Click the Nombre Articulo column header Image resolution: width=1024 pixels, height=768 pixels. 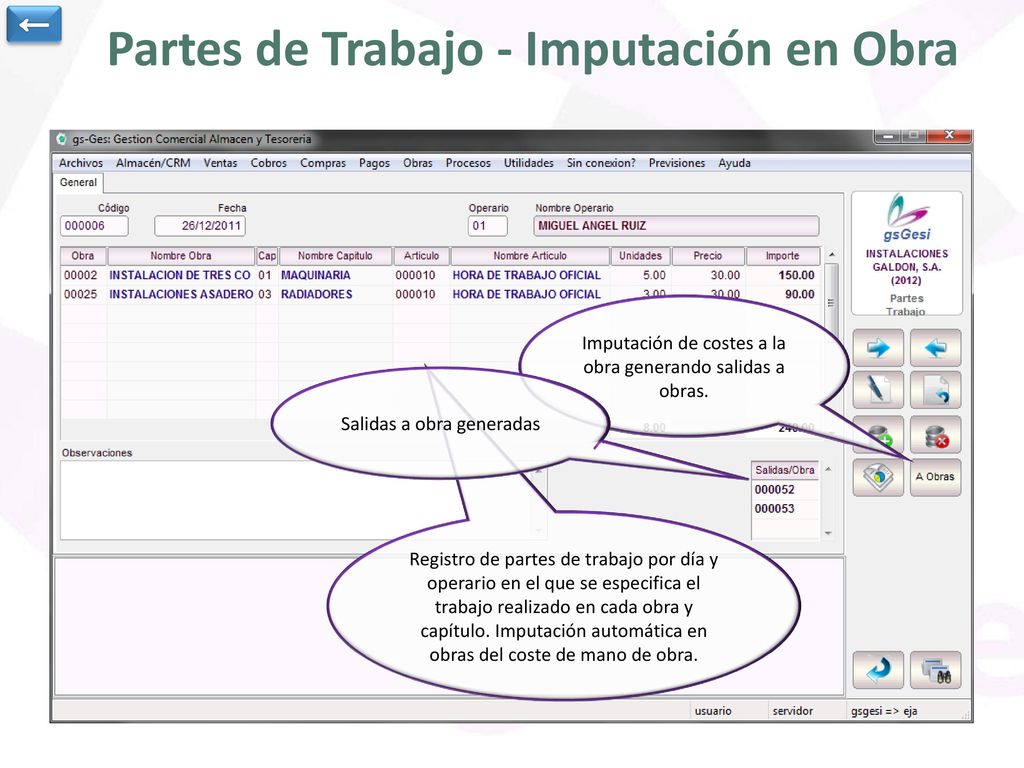click(x=530, y=256)
